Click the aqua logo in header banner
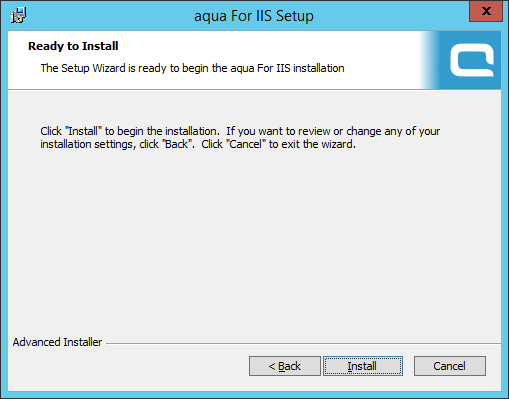This screenshot has height=399, width=509. [x=472, y=61]
